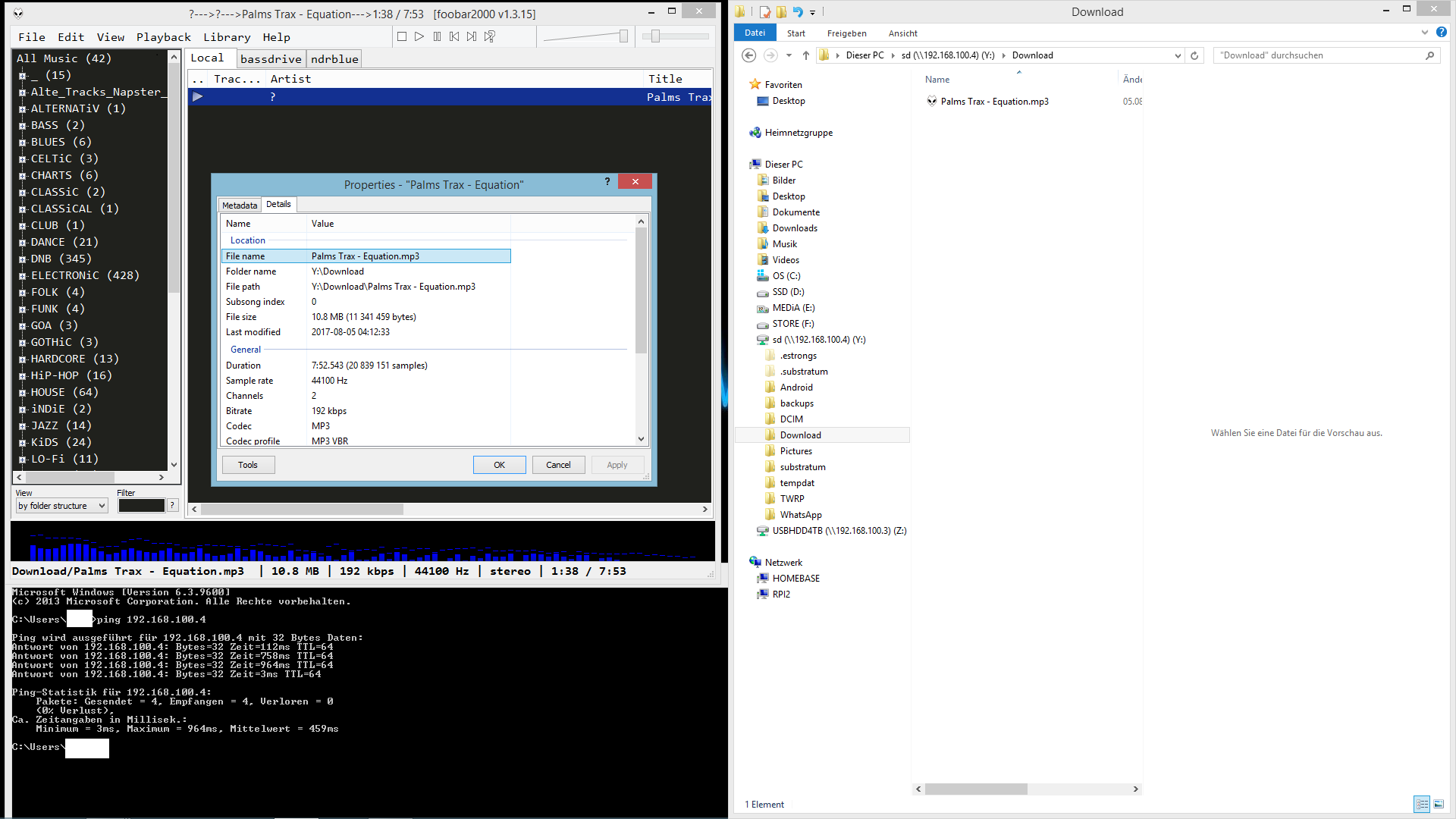This screenshot has height=819, width=1456.
Task: Switch Explorer to details view icon
Action: click(x=1422, y=804)
